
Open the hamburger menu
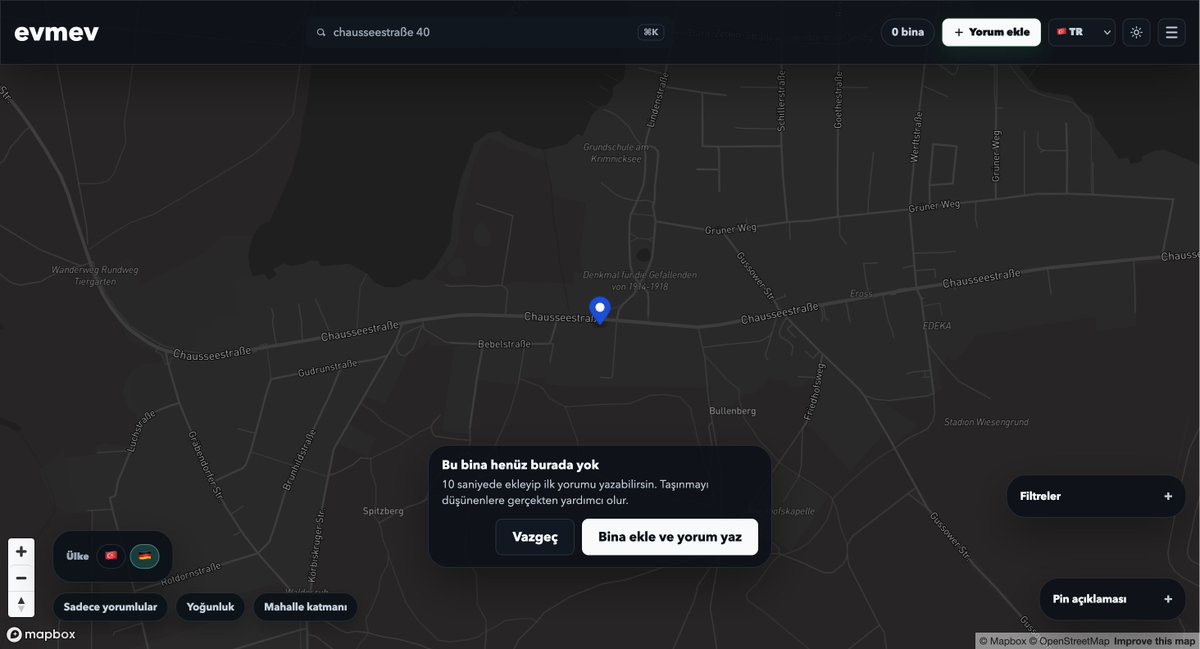coord(1172,32)
